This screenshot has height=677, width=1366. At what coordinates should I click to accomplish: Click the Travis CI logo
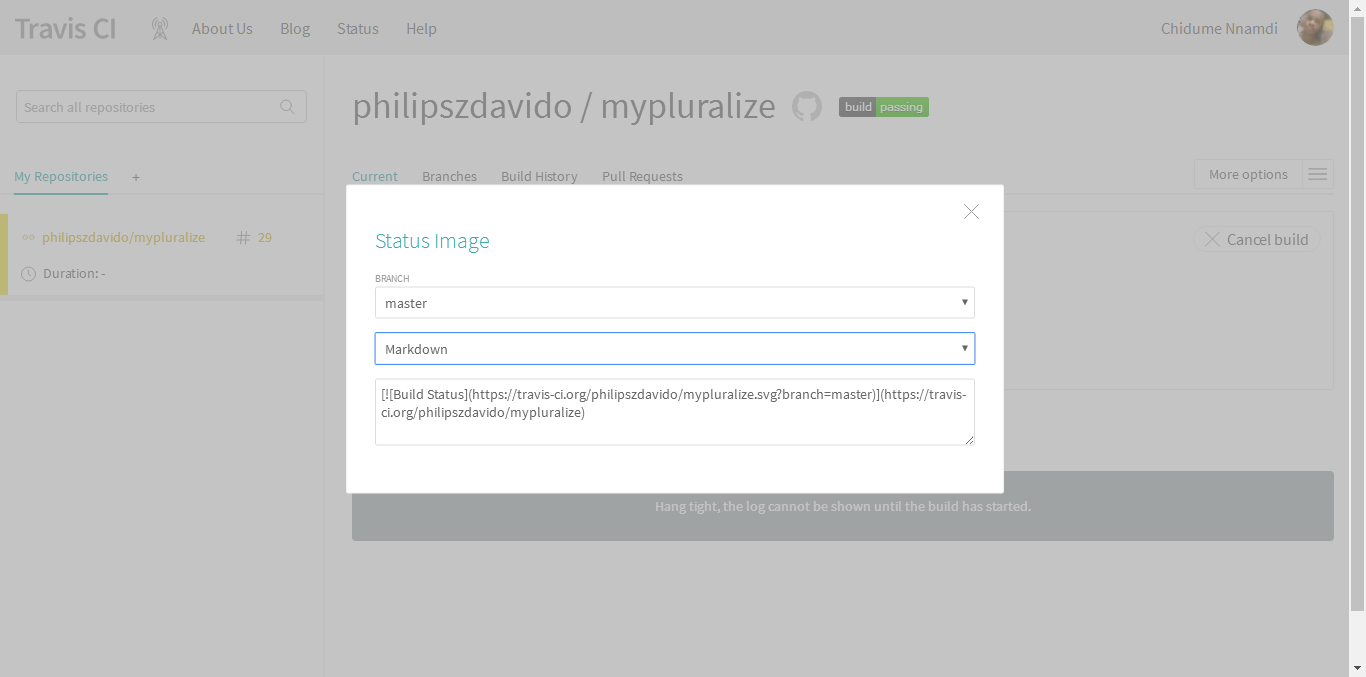pos(65,28)
